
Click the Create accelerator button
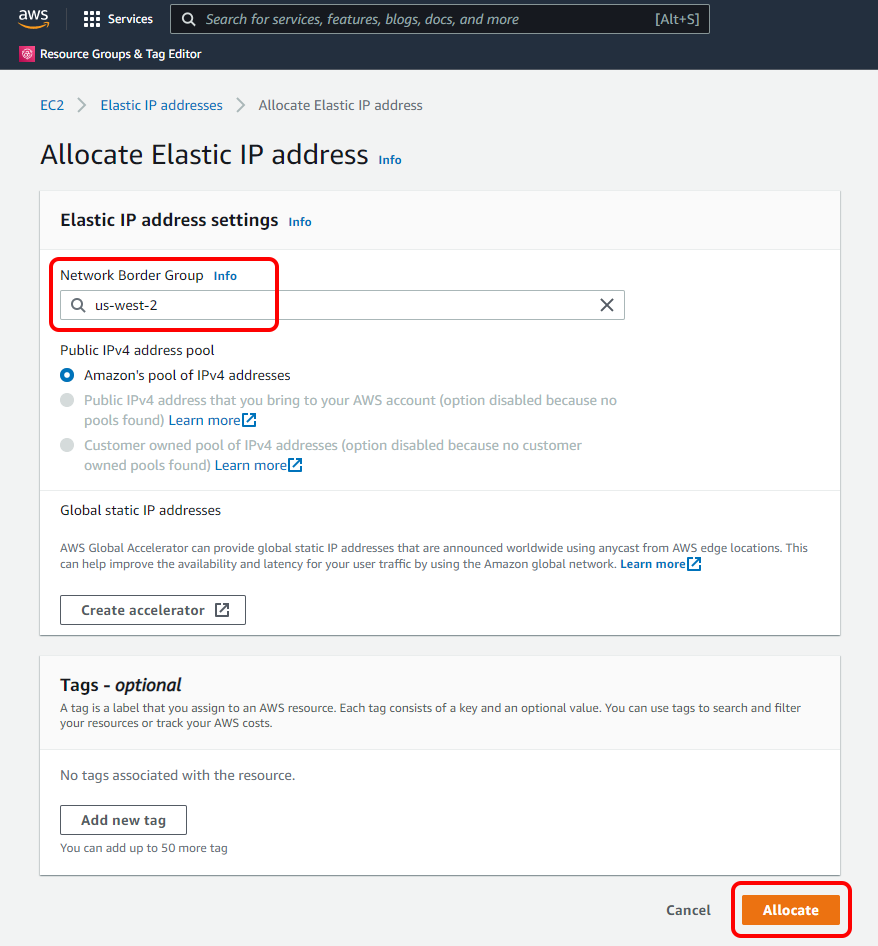(x=153, y=610)
